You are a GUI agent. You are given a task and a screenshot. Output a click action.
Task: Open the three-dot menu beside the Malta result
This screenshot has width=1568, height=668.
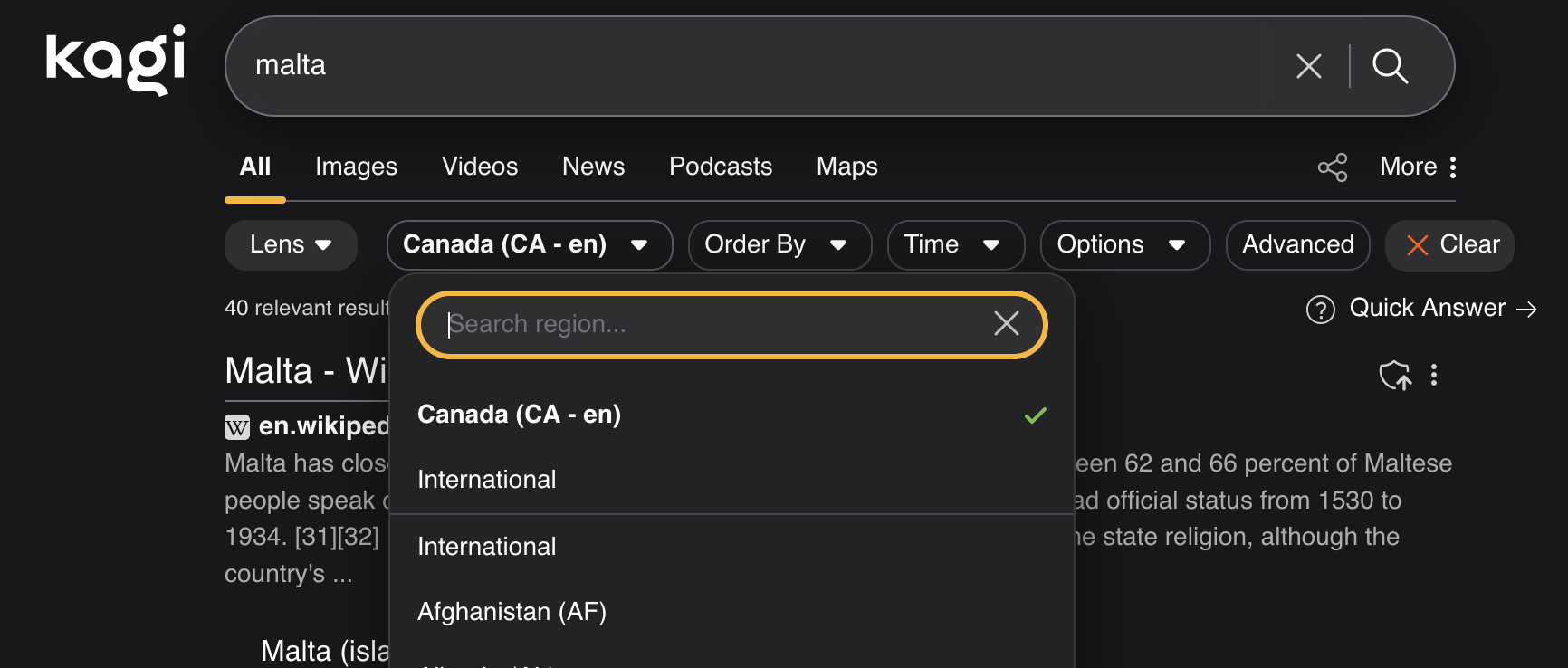1435,375
